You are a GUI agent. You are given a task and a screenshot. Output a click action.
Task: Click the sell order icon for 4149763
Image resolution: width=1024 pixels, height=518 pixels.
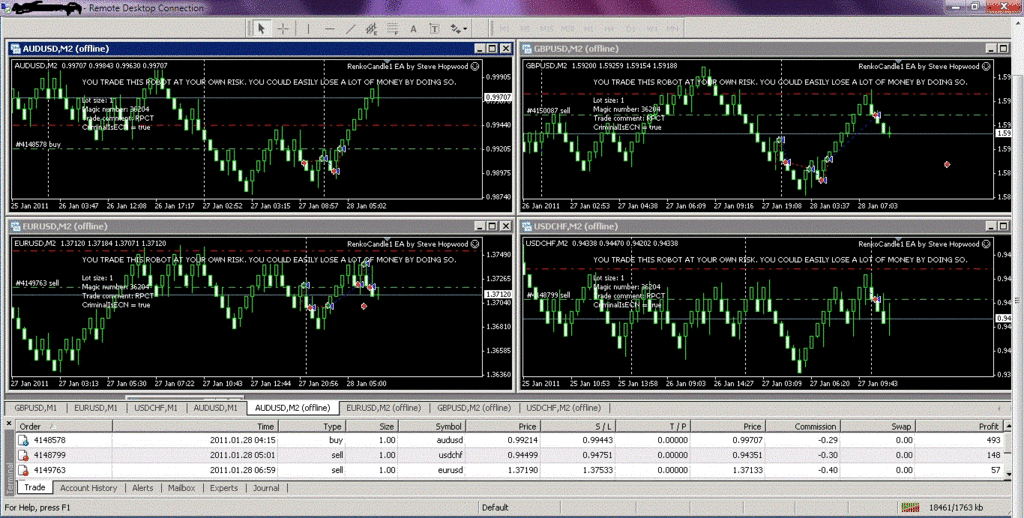click(x=22, y=470)
